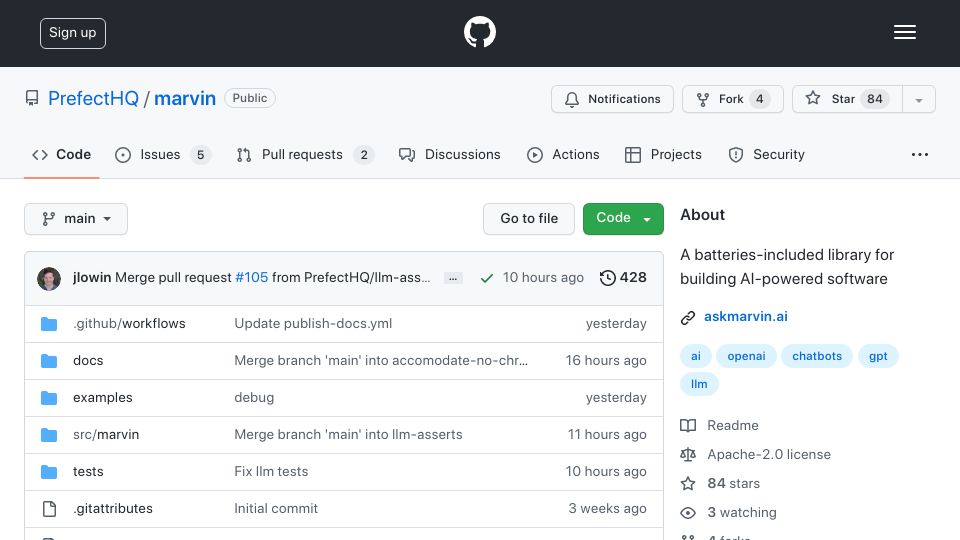Select the ai topic tag
Screen dimensions: 960x540
(x=696, y=356)
